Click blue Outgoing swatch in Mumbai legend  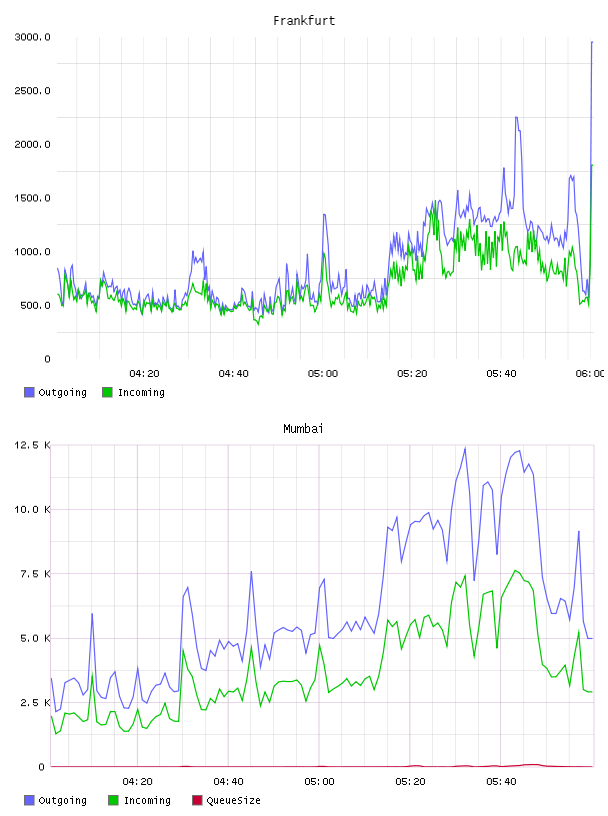point(29,800)
